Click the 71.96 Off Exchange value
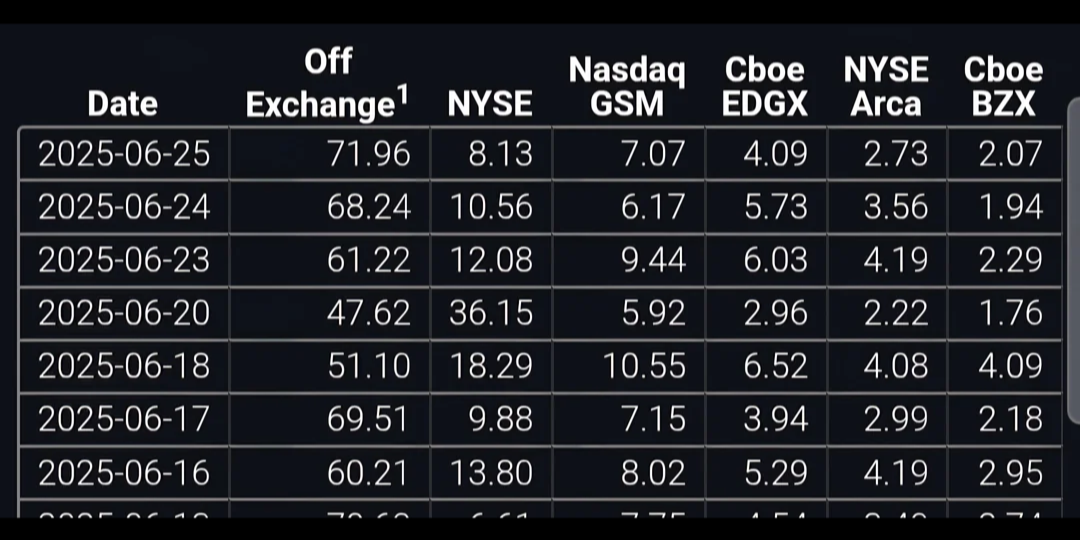The image size is (1080, 540). tap(368, 154)
